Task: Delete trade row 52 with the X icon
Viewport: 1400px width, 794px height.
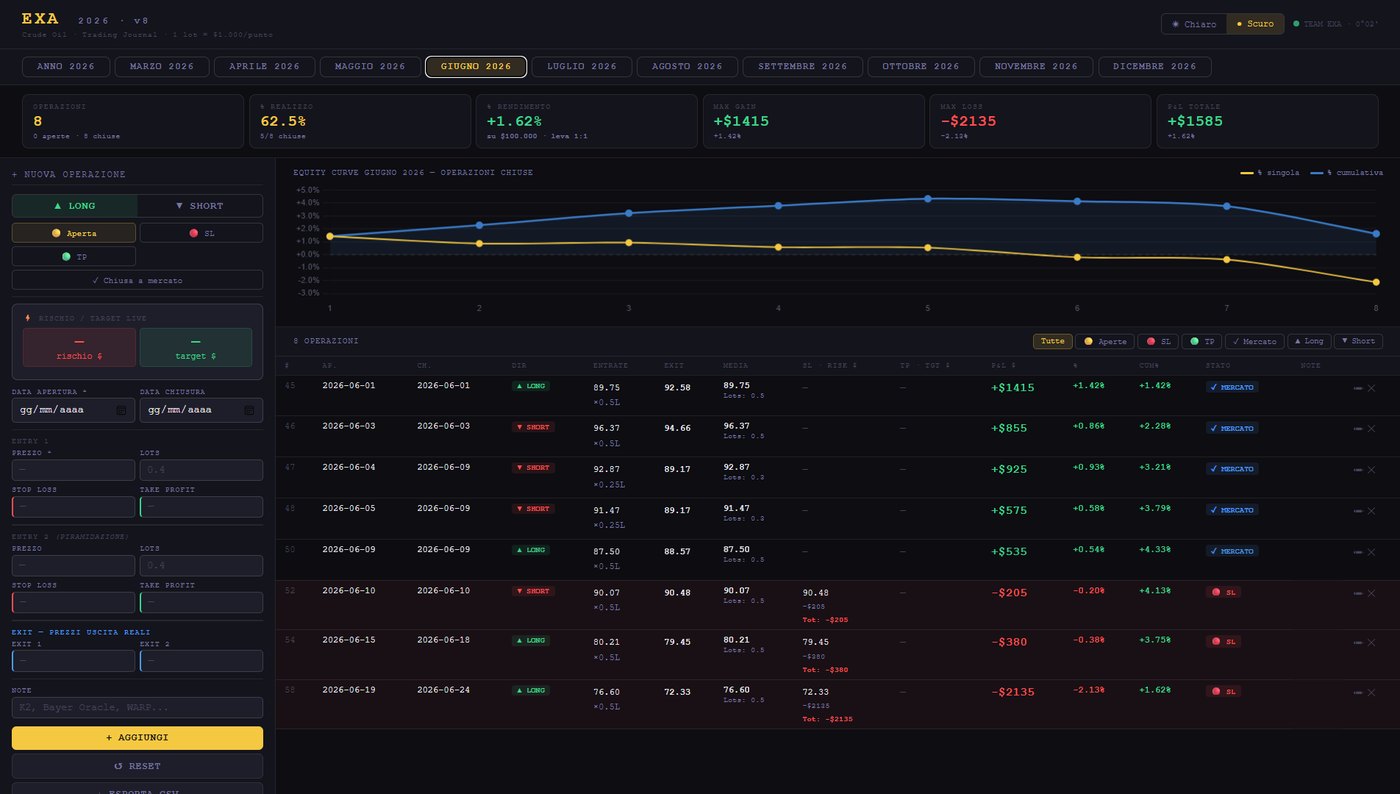Action: tap(1371, 593)
